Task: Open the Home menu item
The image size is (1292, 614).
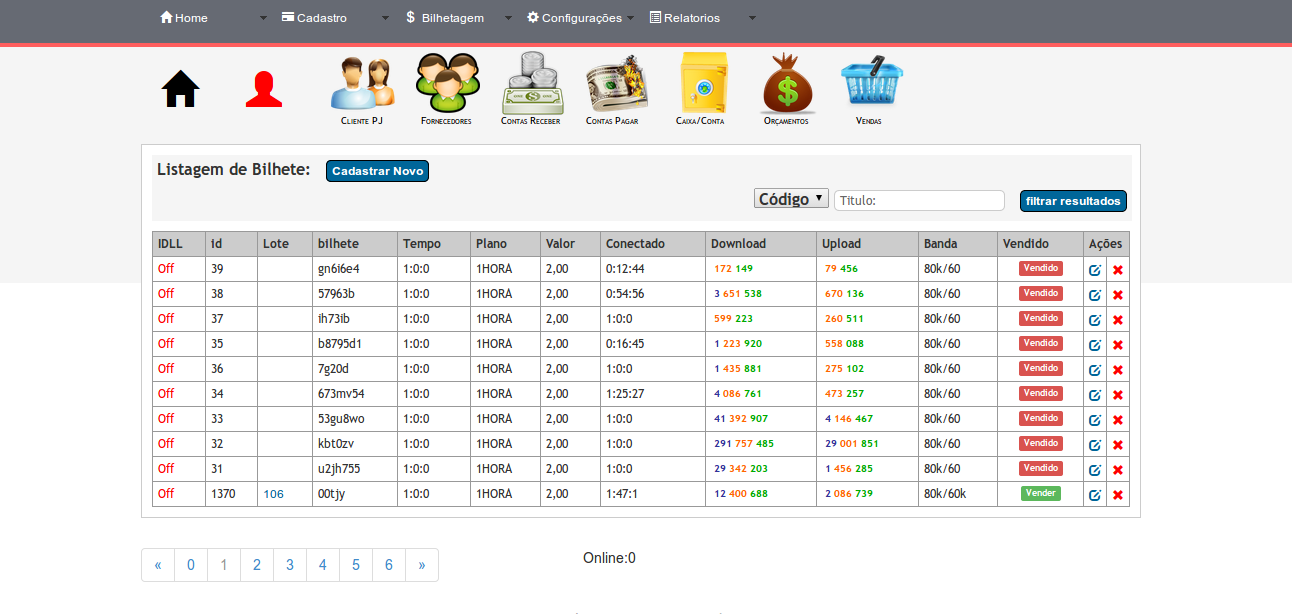Action: [184, 18]
